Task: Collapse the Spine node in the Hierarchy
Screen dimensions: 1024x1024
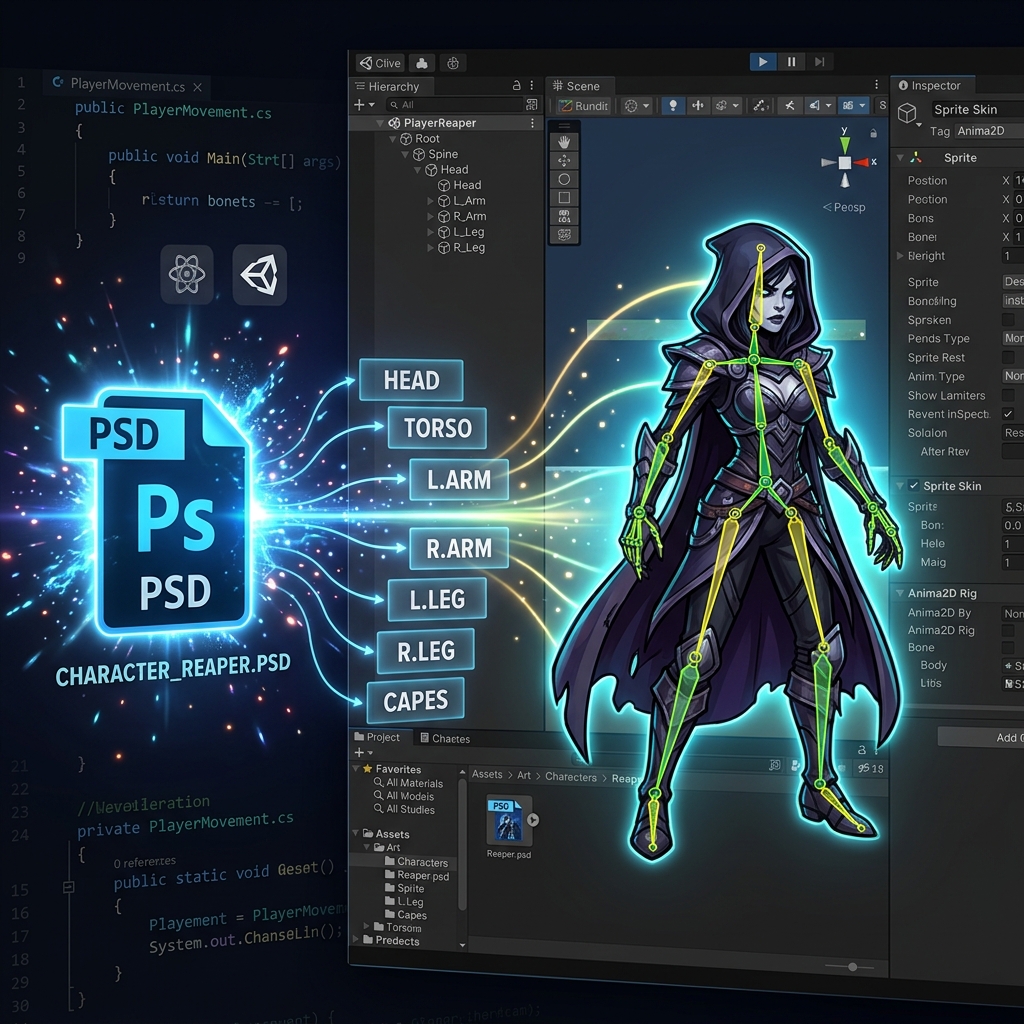Action: pyautogui.click(x=406, y=154)
